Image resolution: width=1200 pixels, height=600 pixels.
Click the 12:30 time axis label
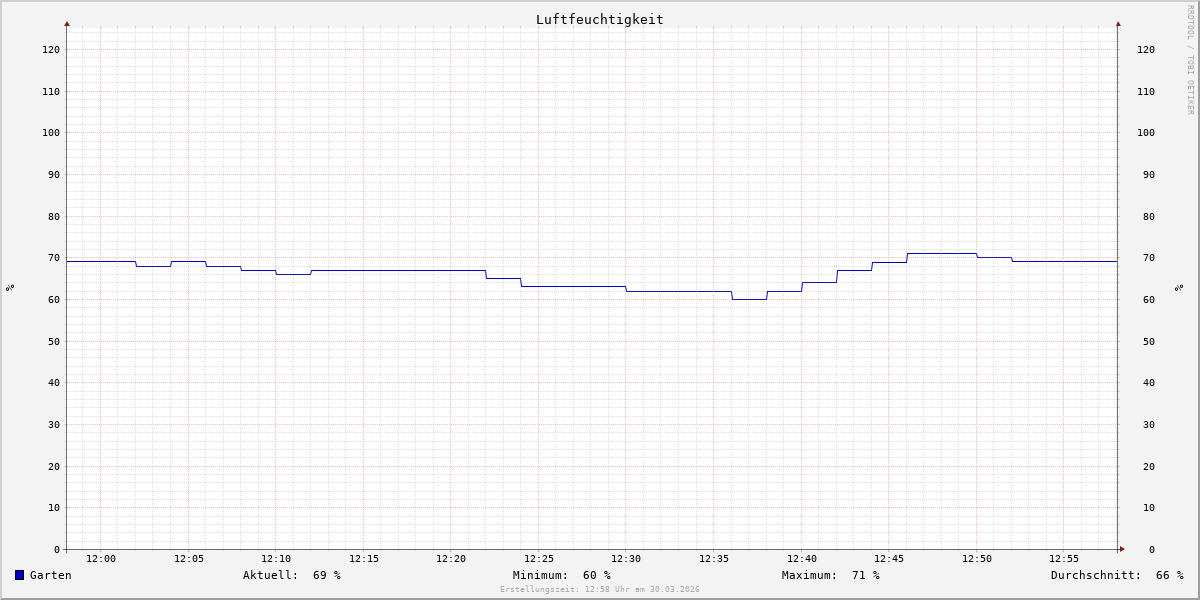pyautogui.click(x=626, y=559)
